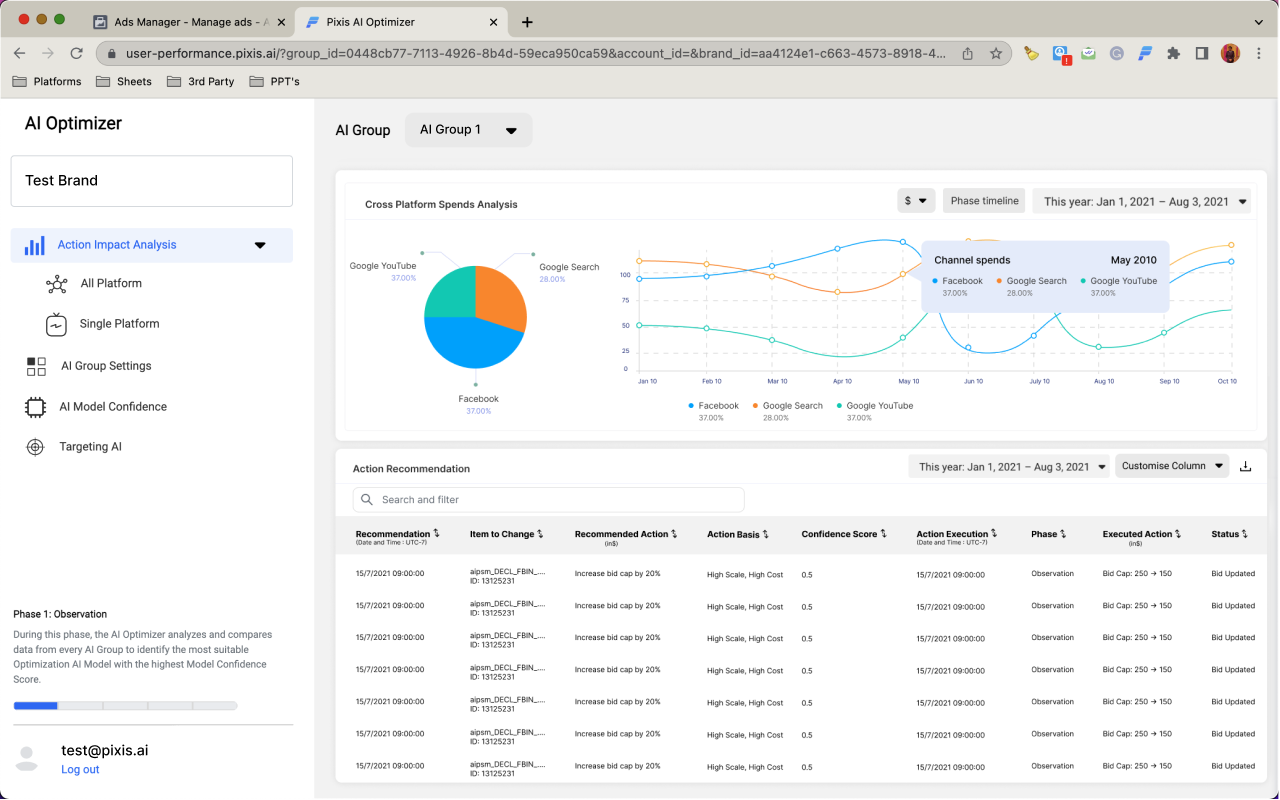Select the All Platform network icon

click(x=57, y=284)
